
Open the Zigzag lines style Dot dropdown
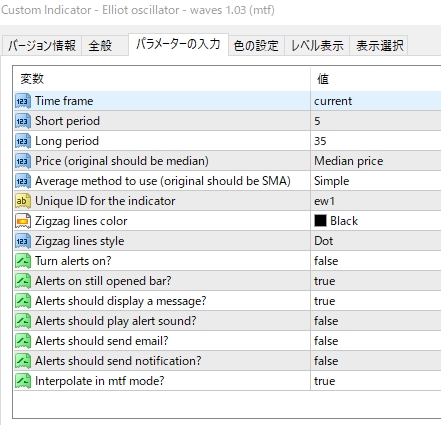tap(376, 241)
